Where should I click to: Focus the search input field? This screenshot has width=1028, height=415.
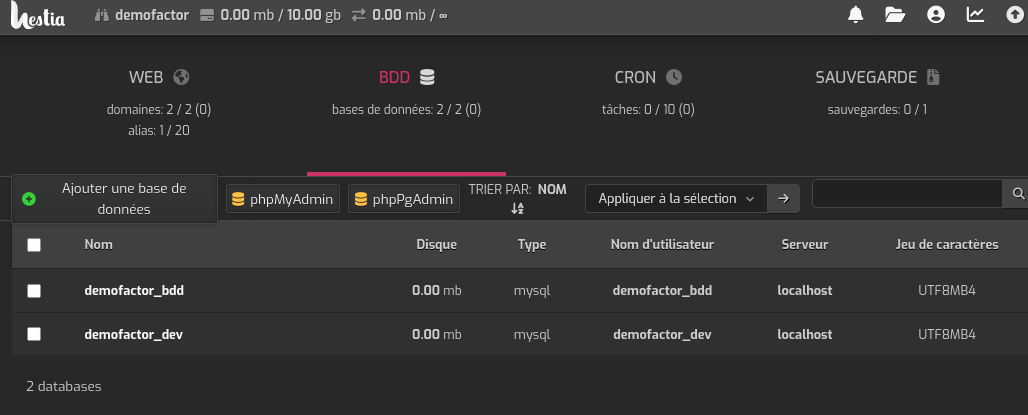tap(906, 194)
